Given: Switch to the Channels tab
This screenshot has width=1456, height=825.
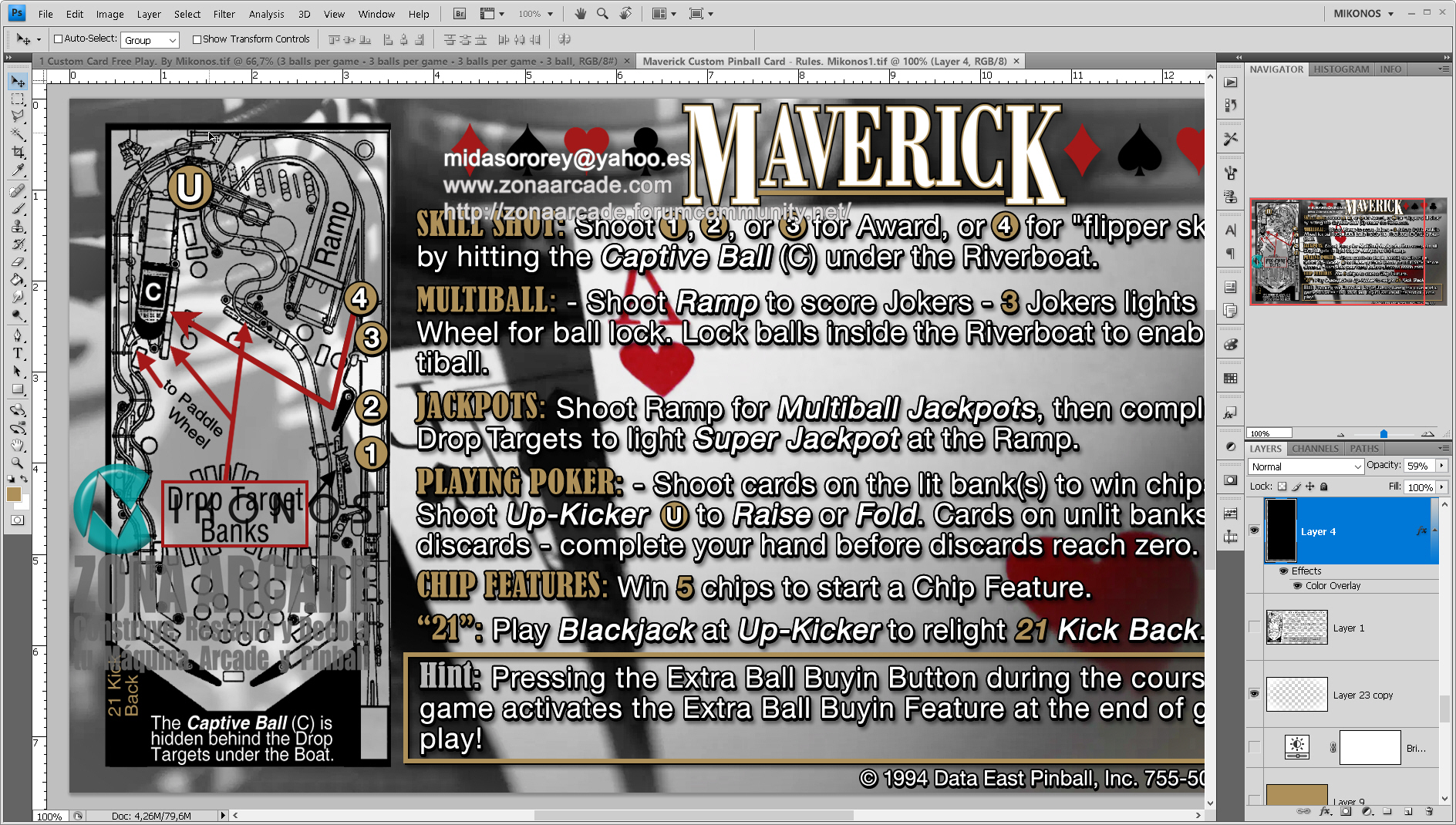Looking at the screenshot, I should pos(1315,449).
